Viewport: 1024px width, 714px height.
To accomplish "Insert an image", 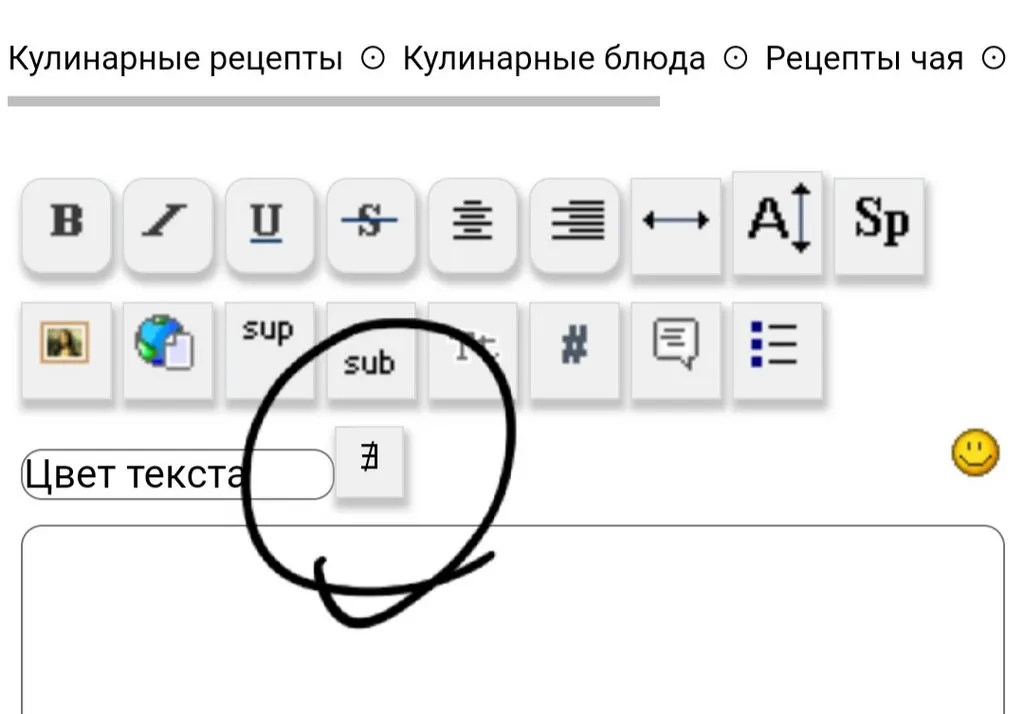I will pyautogui.click(x=64, y=351).
